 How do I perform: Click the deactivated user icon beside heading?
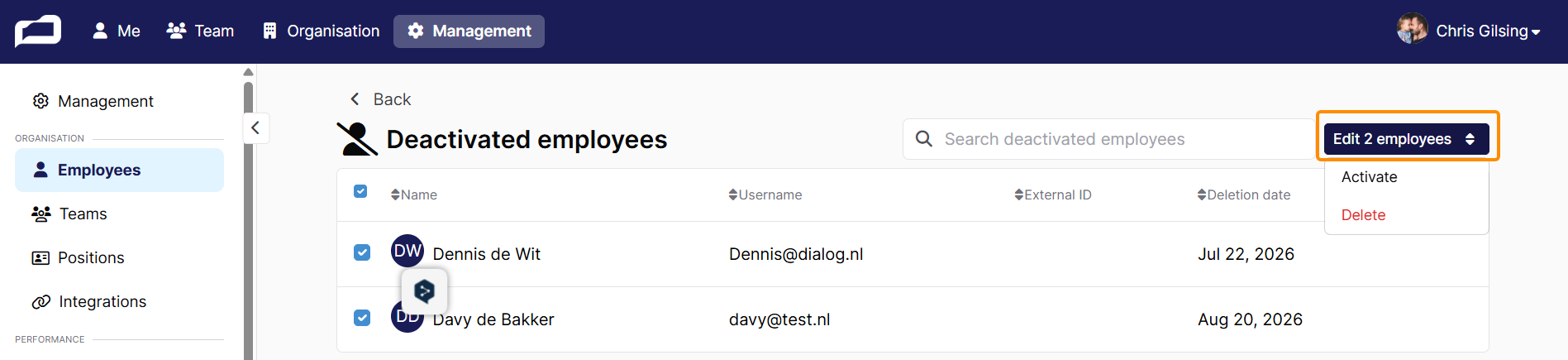(x=357, y=139)
